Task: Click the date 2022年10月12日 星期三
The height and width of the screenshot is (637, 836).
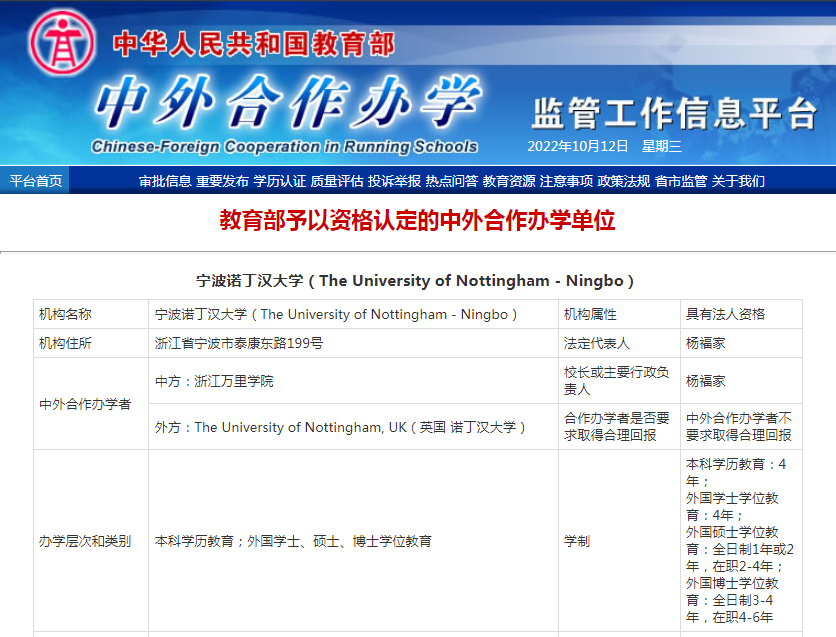Action: coord(605,147)
